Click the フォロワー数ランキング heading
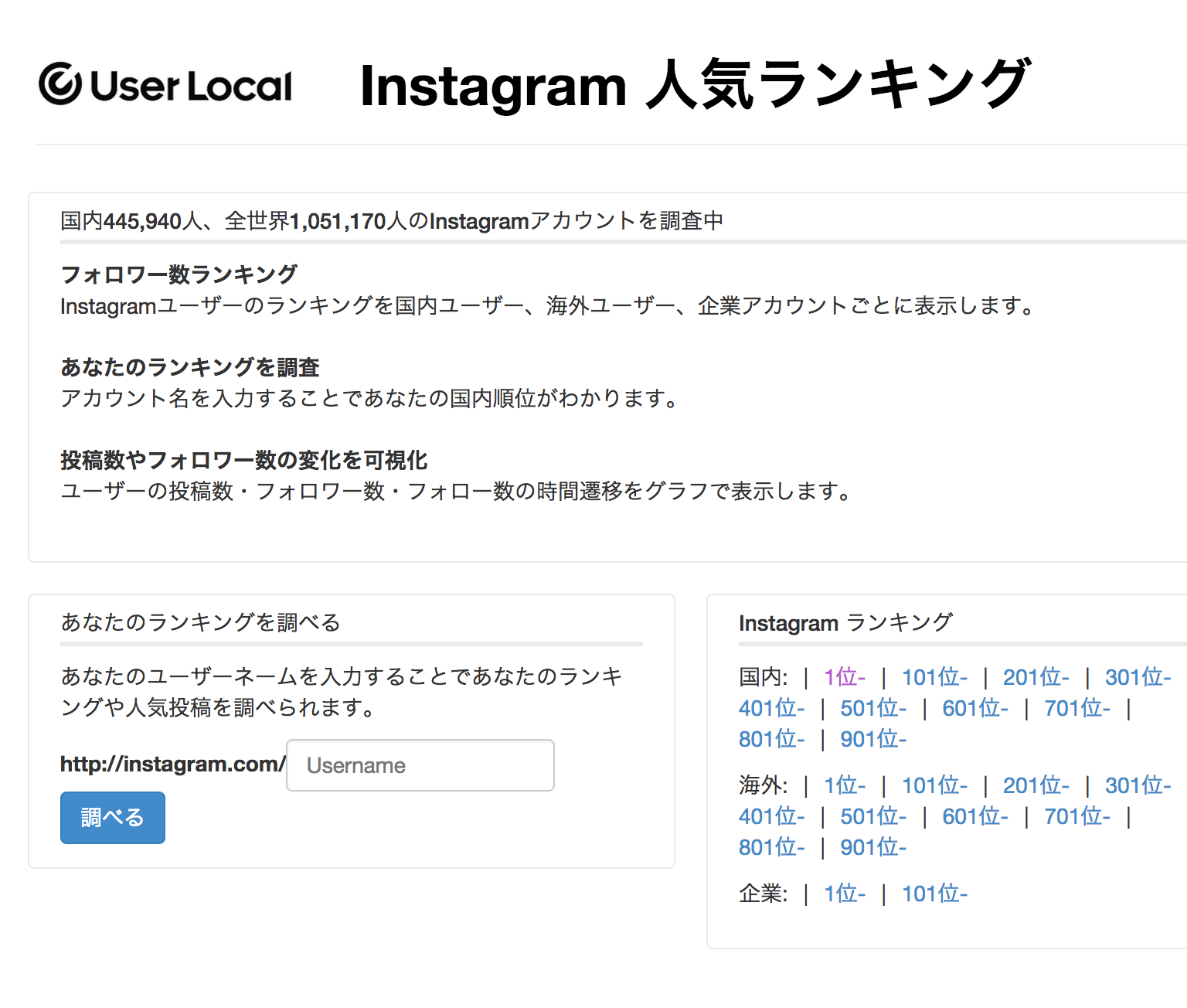The height and width of the screenshot is (1008, 1187). [x=179, y=274]
